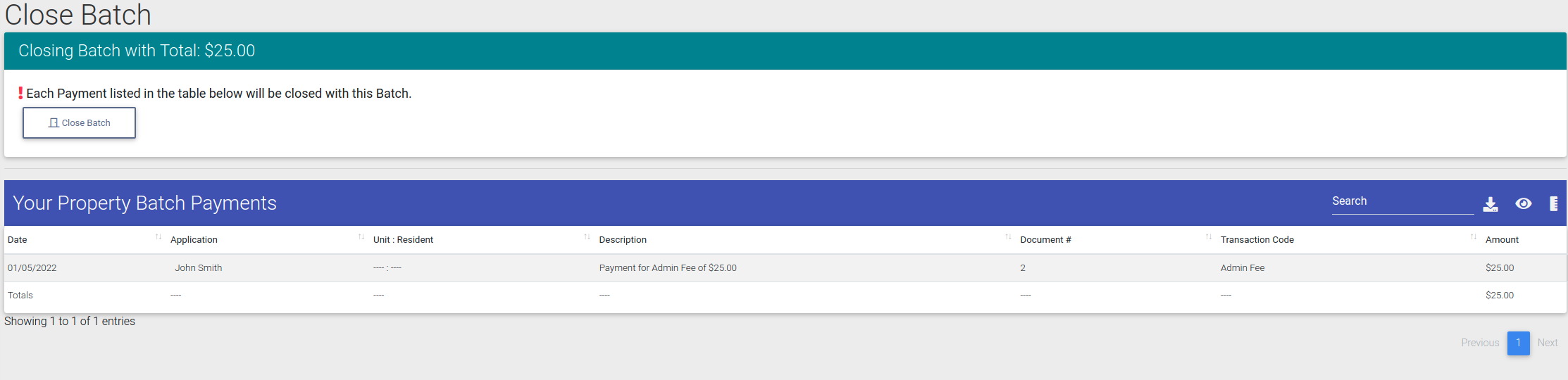Sort by the Application column

tap(268, 240)
